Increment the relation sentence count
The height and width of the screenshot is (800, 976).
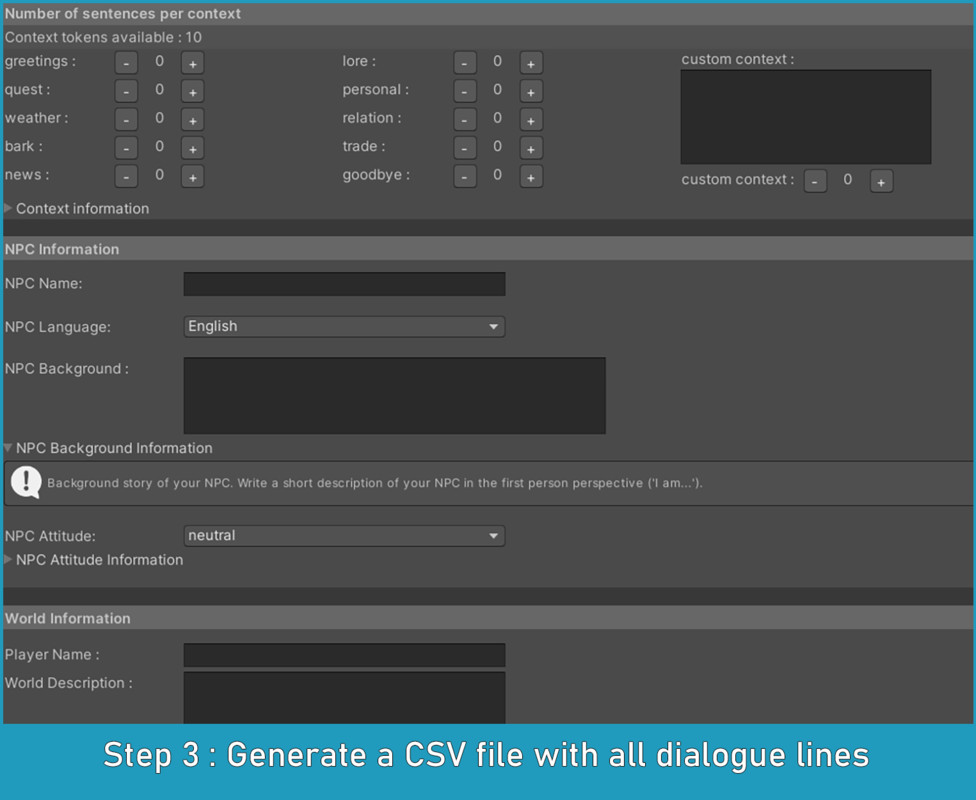[x=530, y=118]
